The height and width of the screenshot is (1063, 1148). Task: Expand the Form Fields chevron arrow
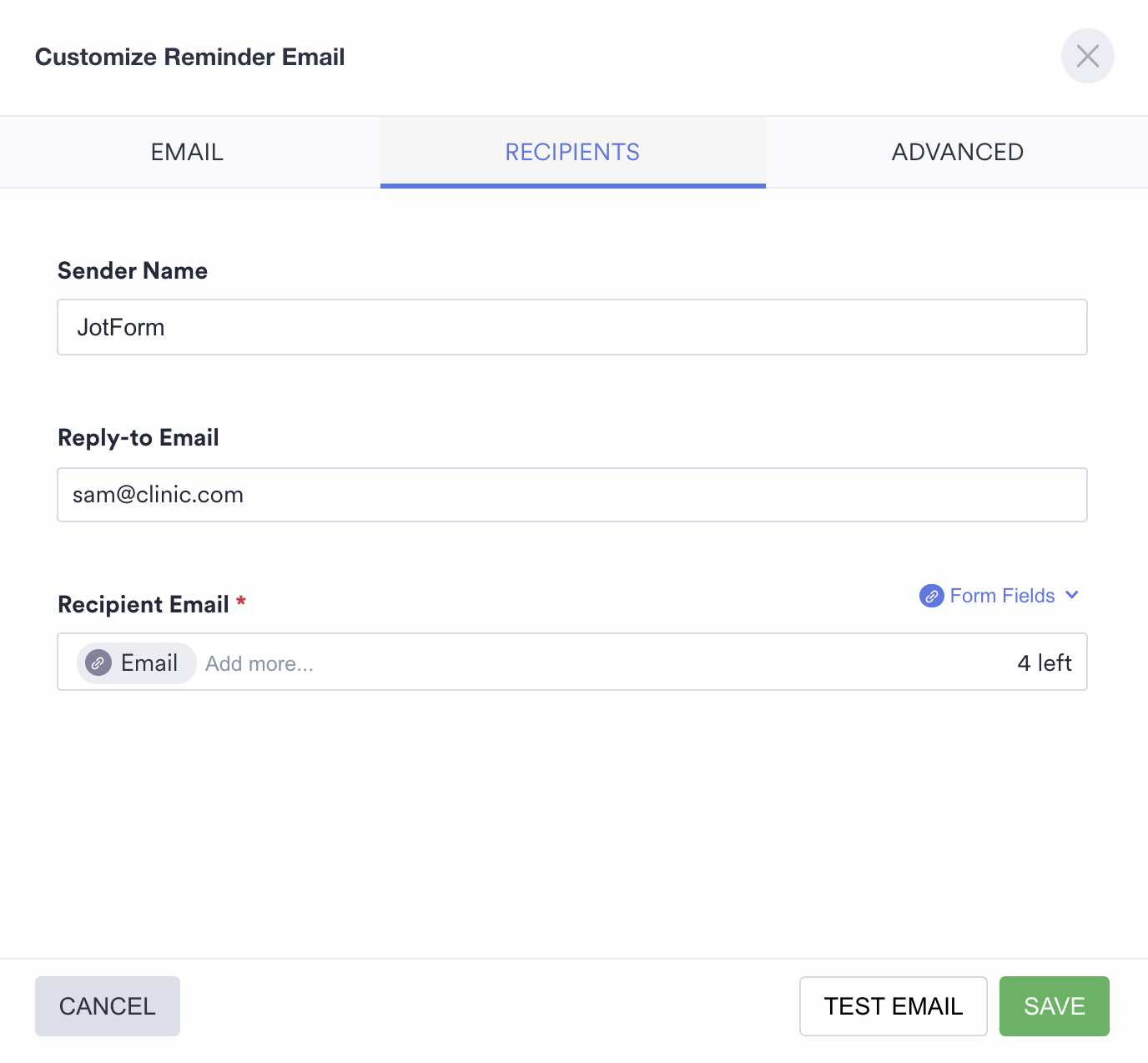[x=1072, y=595]
